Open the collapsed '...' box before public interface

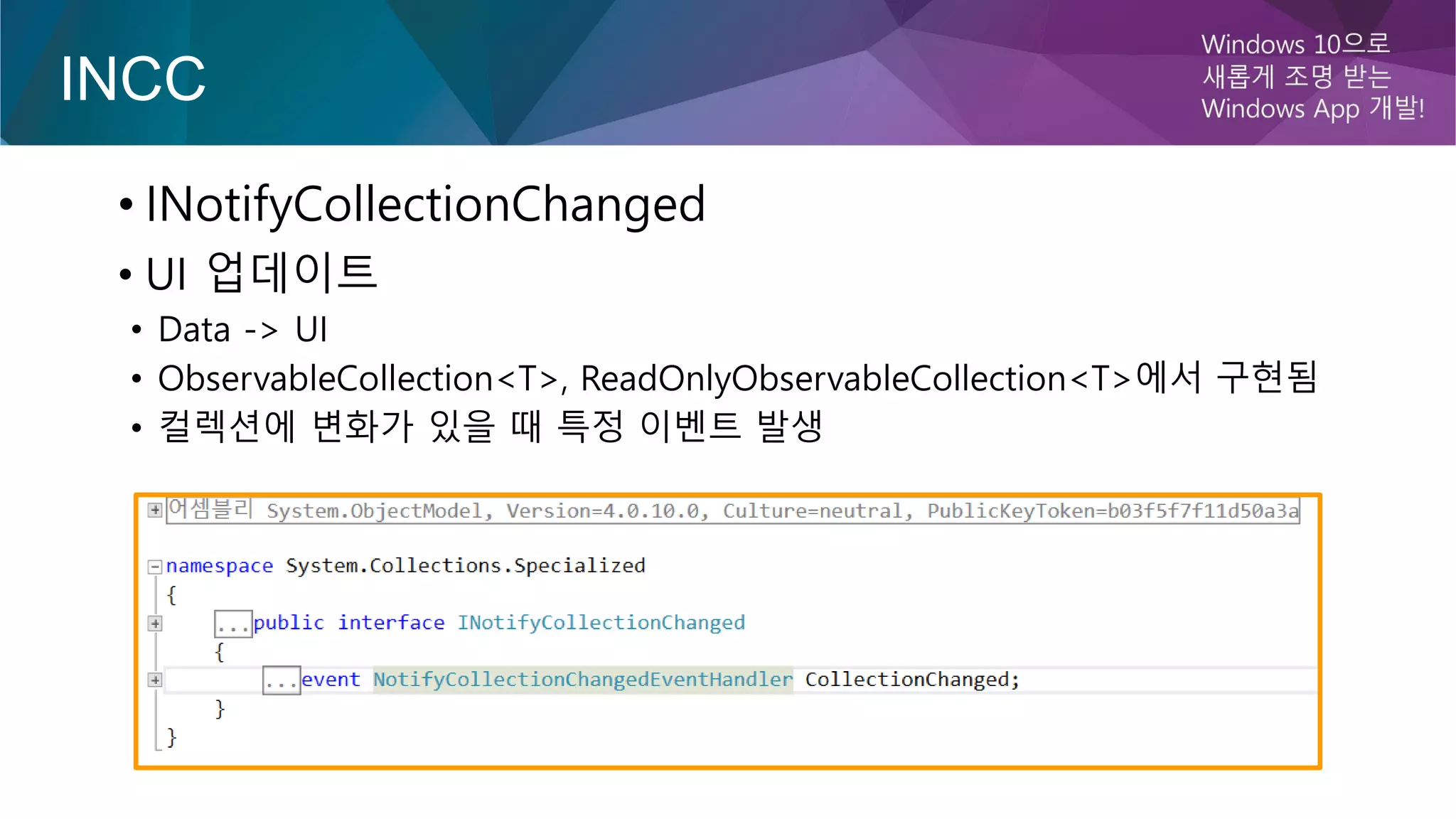[x=233, y=624]
